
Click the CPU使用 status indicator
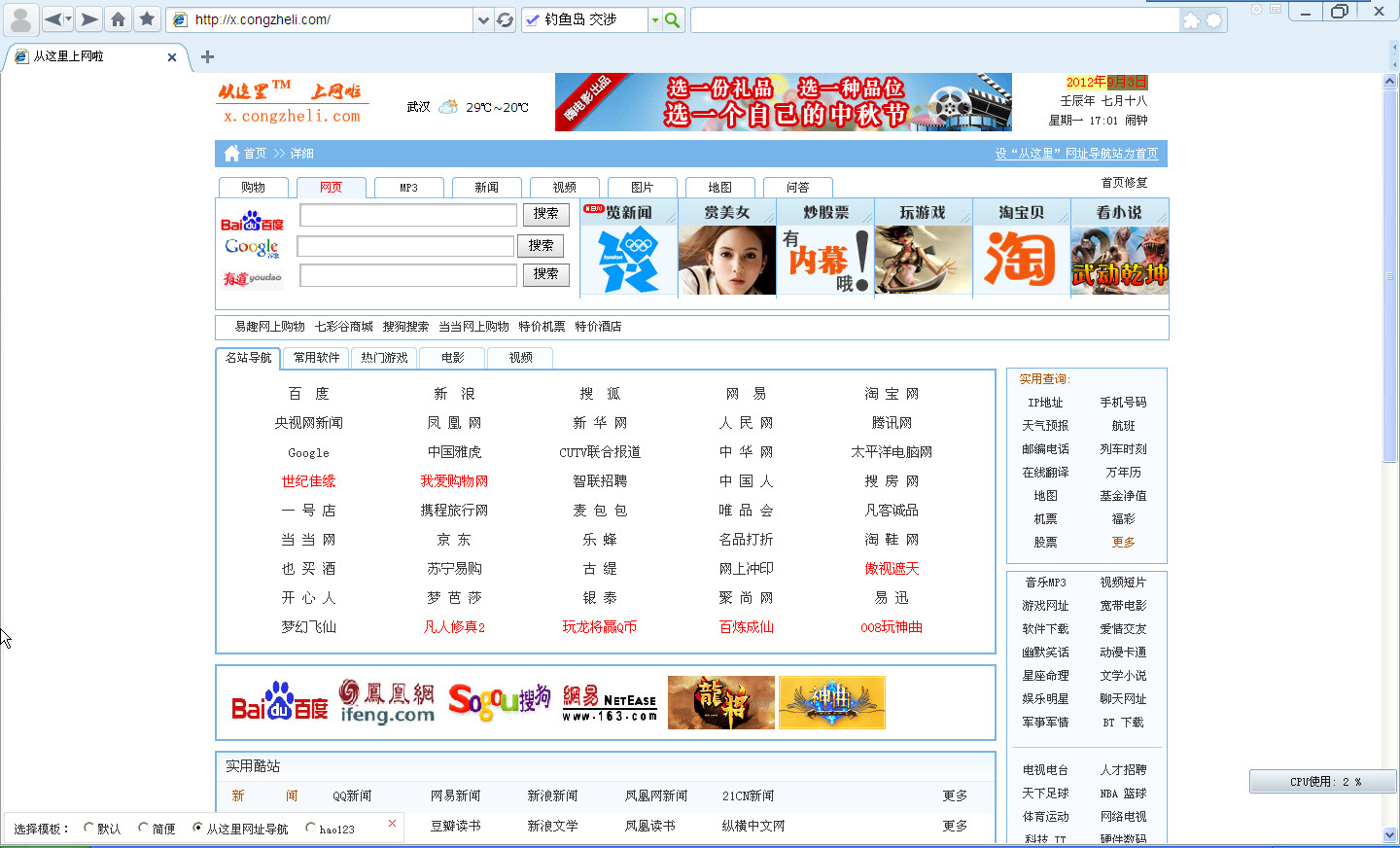(x=1324, y=781)
